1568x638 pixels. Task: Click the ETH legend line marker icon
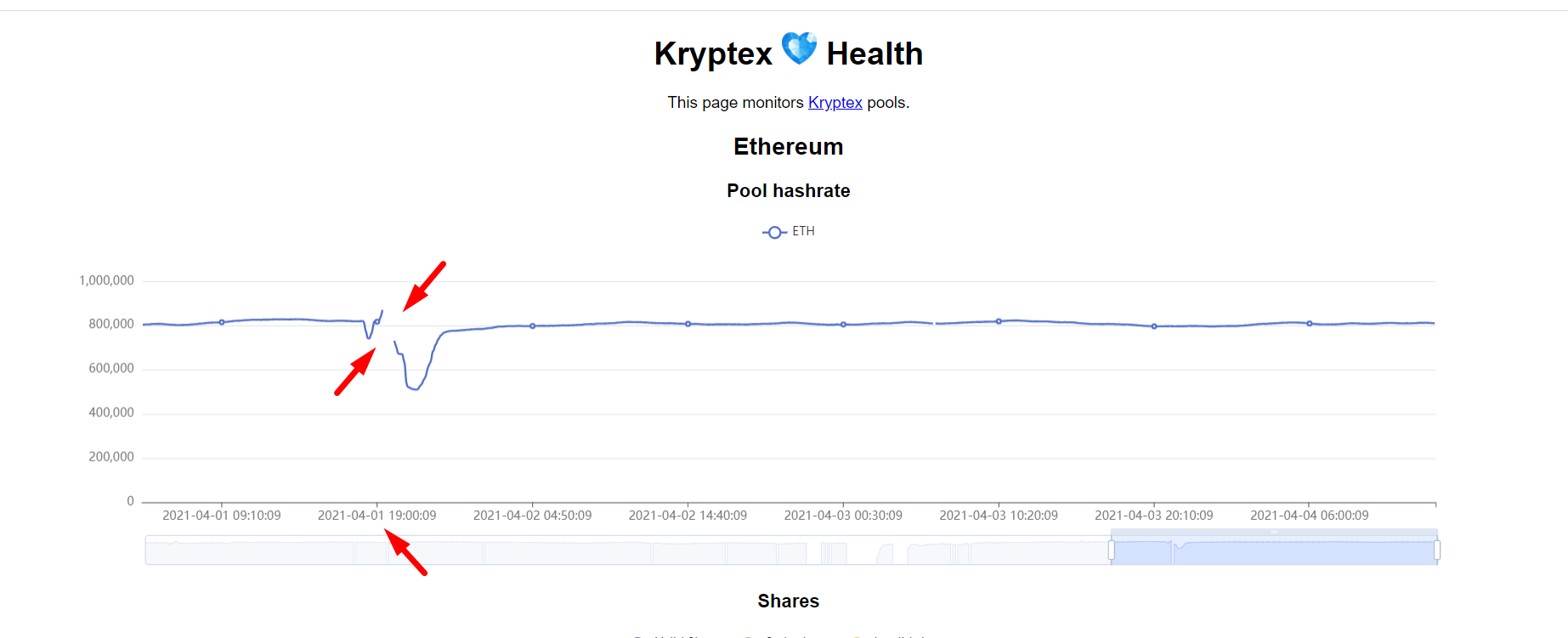point(773,232)
